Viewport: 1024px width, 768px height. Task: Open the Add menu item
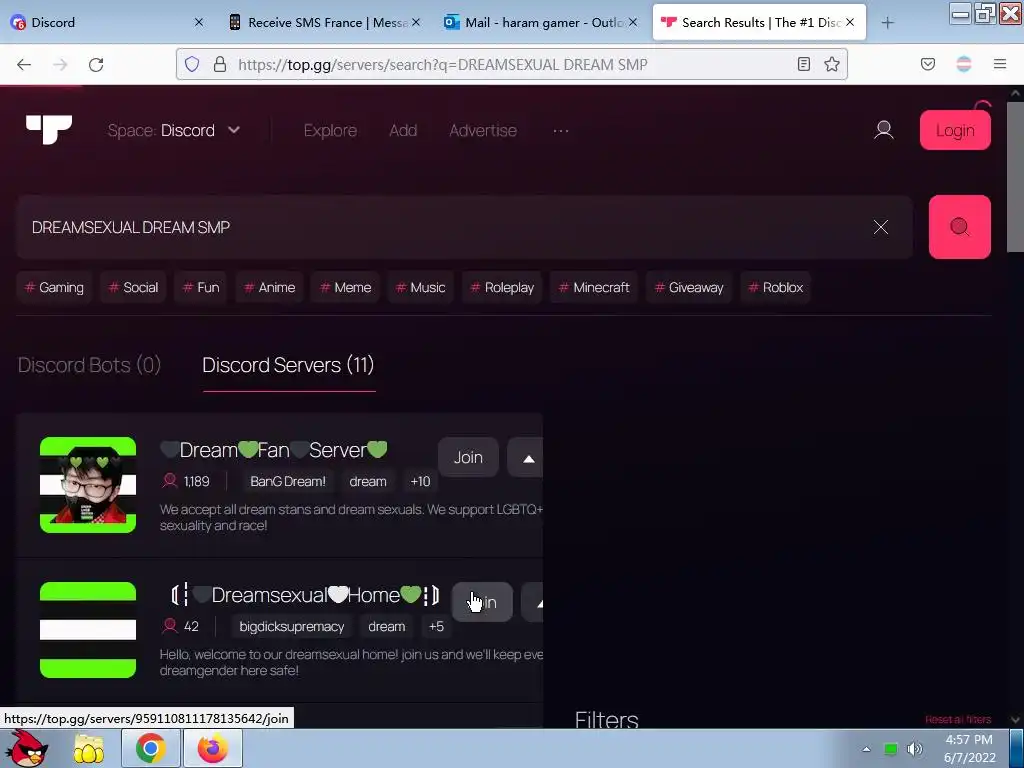[403, 131]
